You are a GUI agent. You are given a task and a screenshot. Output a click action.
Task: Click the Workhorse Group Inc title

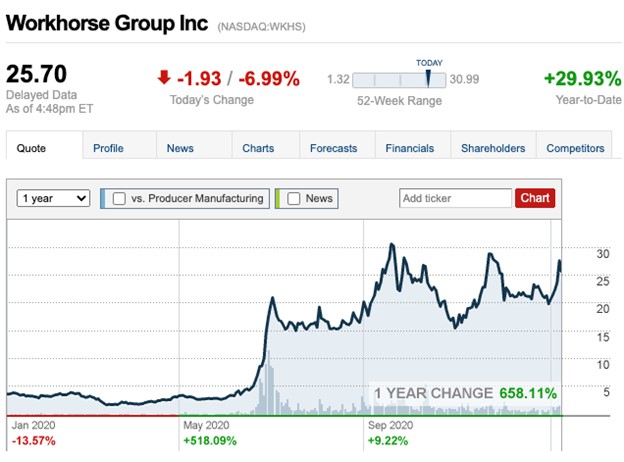[x=106, y=22]
